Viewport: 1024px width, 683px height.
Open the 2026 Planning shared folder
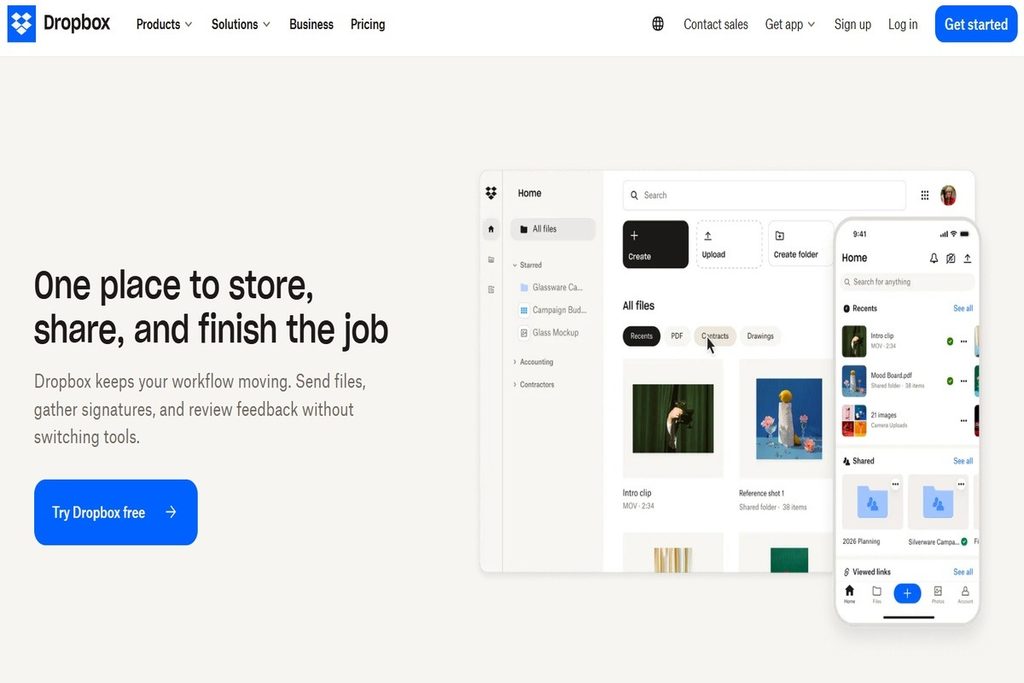pyautogui.click(x=872, y=502)
